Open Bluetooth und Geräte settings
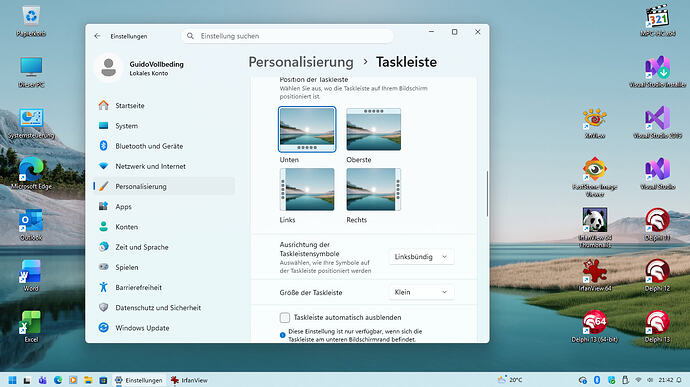This screenshot has height=387, width=690. tap(164, 146)
